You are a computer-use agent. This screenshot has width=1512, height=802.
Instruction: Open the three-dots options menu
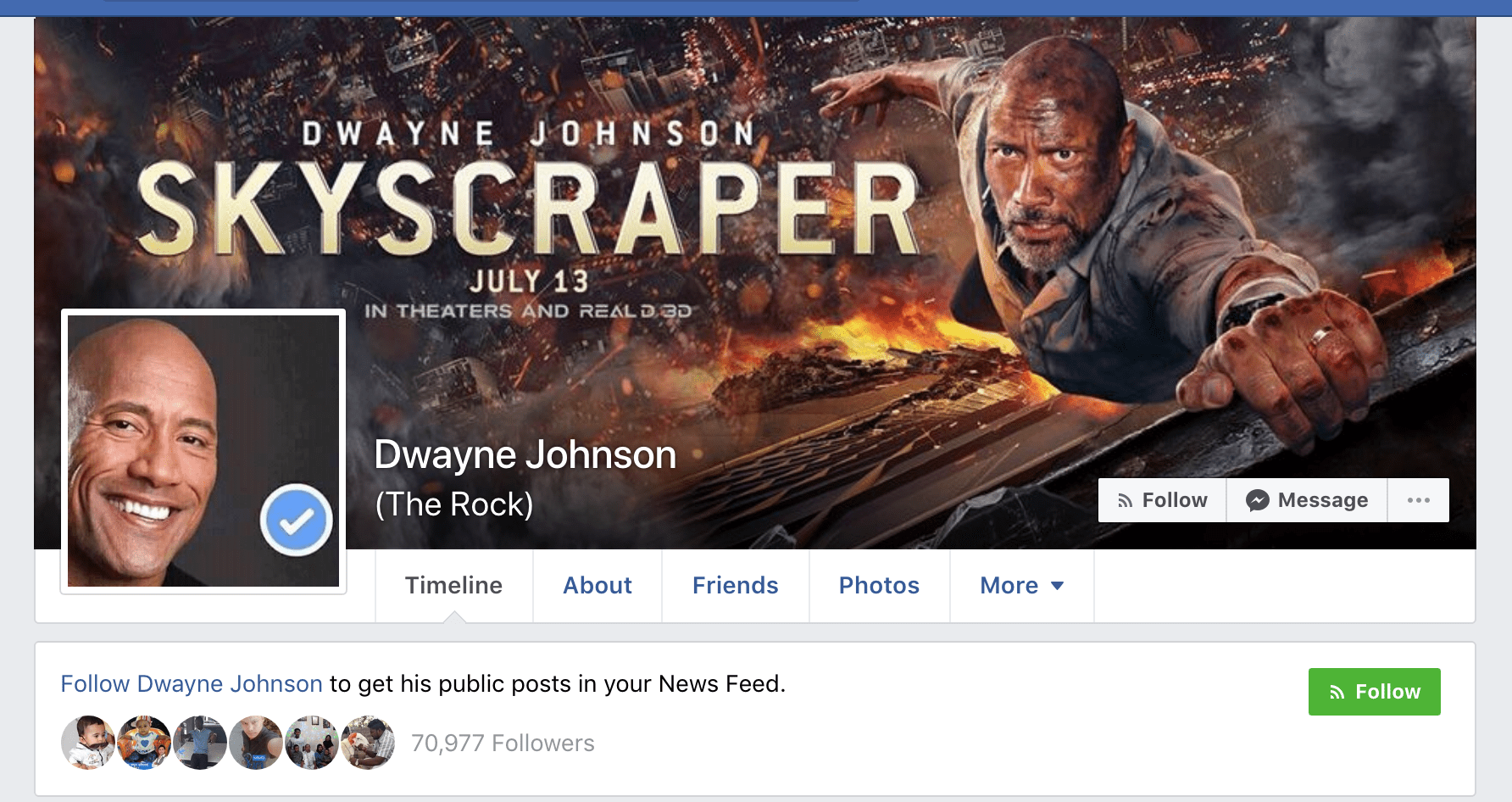click(1418, 500)
